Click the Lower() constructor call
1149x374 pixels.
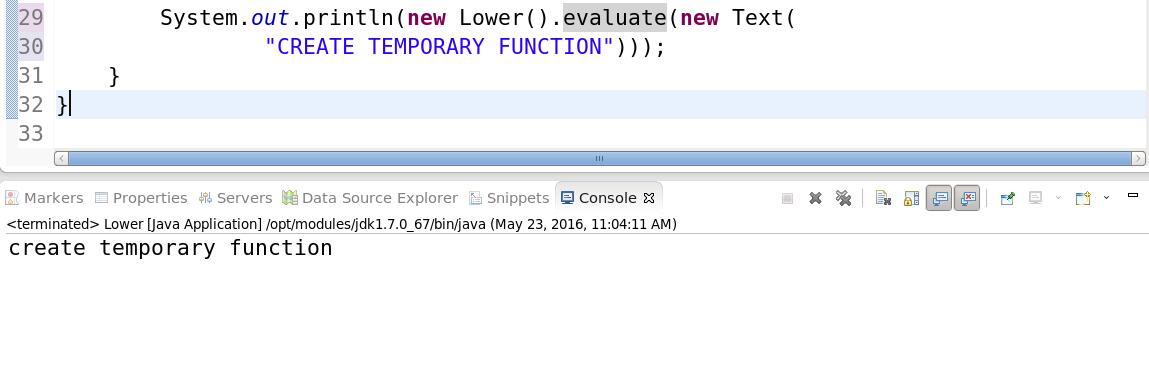coord(504,18)
